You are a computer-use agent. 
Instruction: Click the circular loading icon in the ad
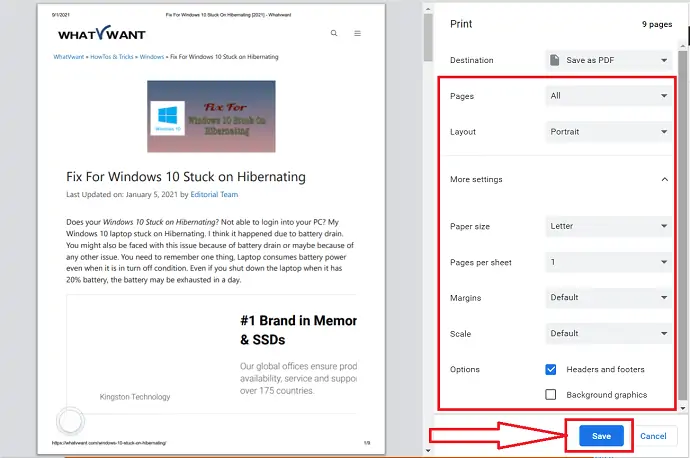pyautogui.click(x=70, y=421)
